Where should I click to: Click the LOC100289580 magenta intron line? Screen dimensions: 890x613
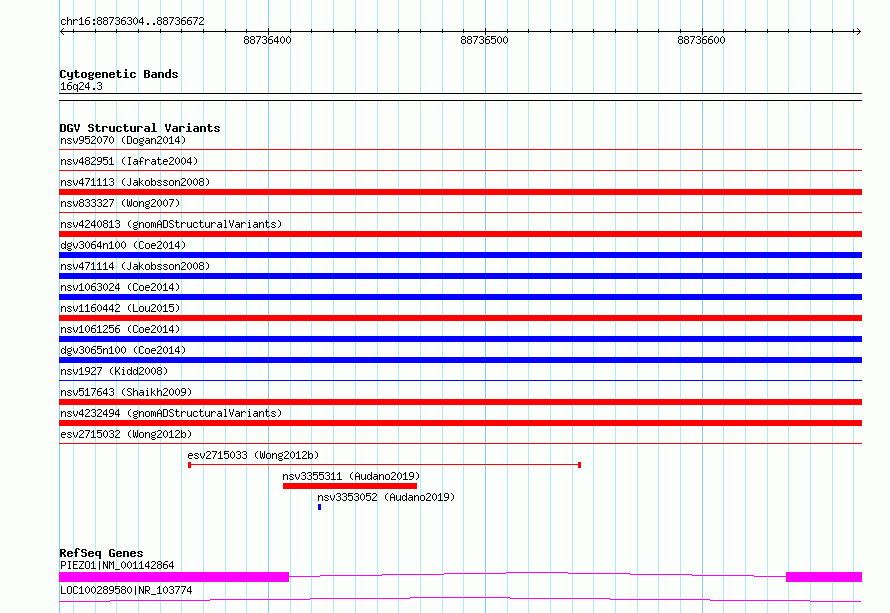point(460,599)
